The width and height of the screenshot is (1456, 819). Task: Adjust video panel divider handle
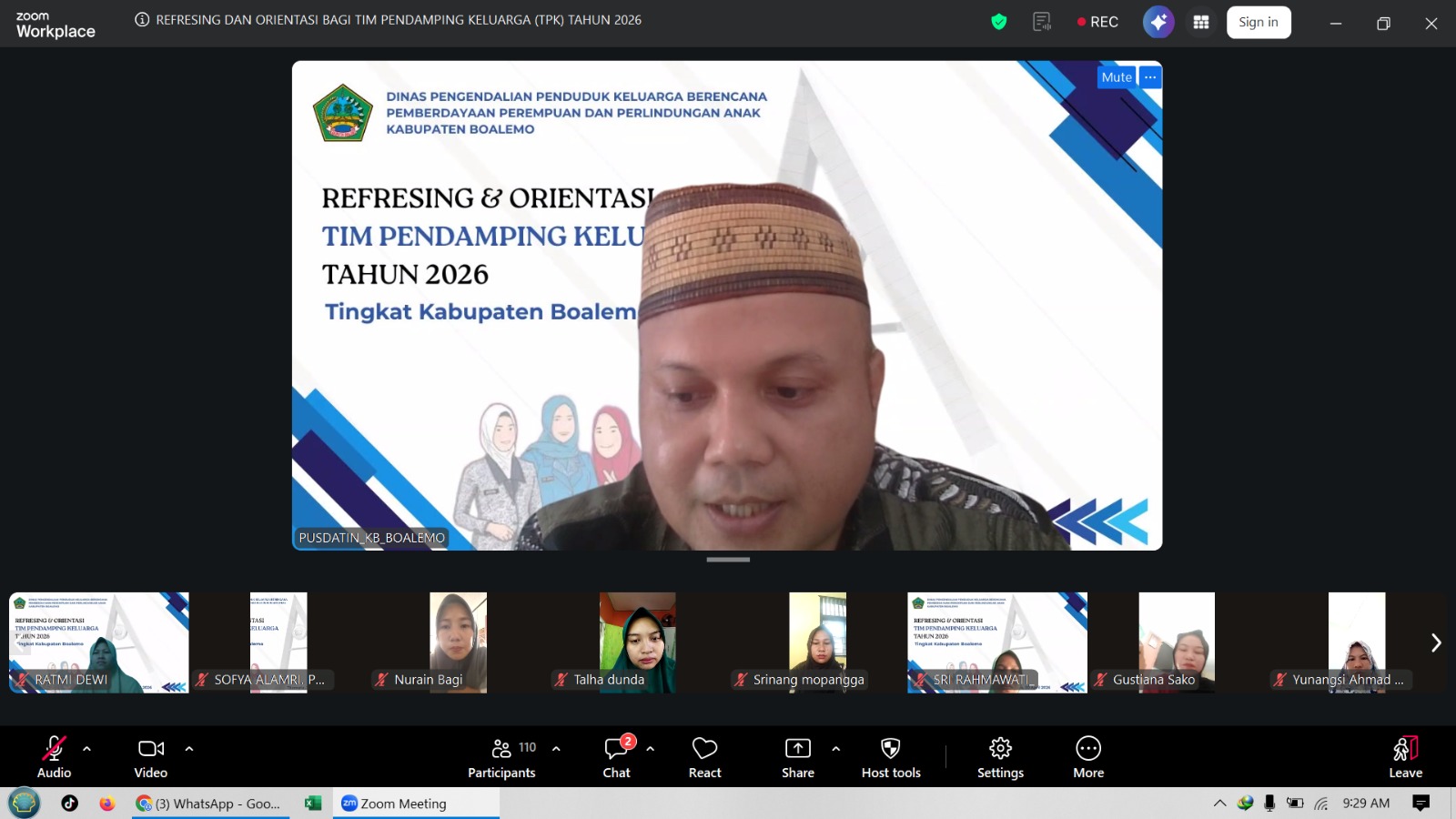pyautogui.click(x=728, y=560)
